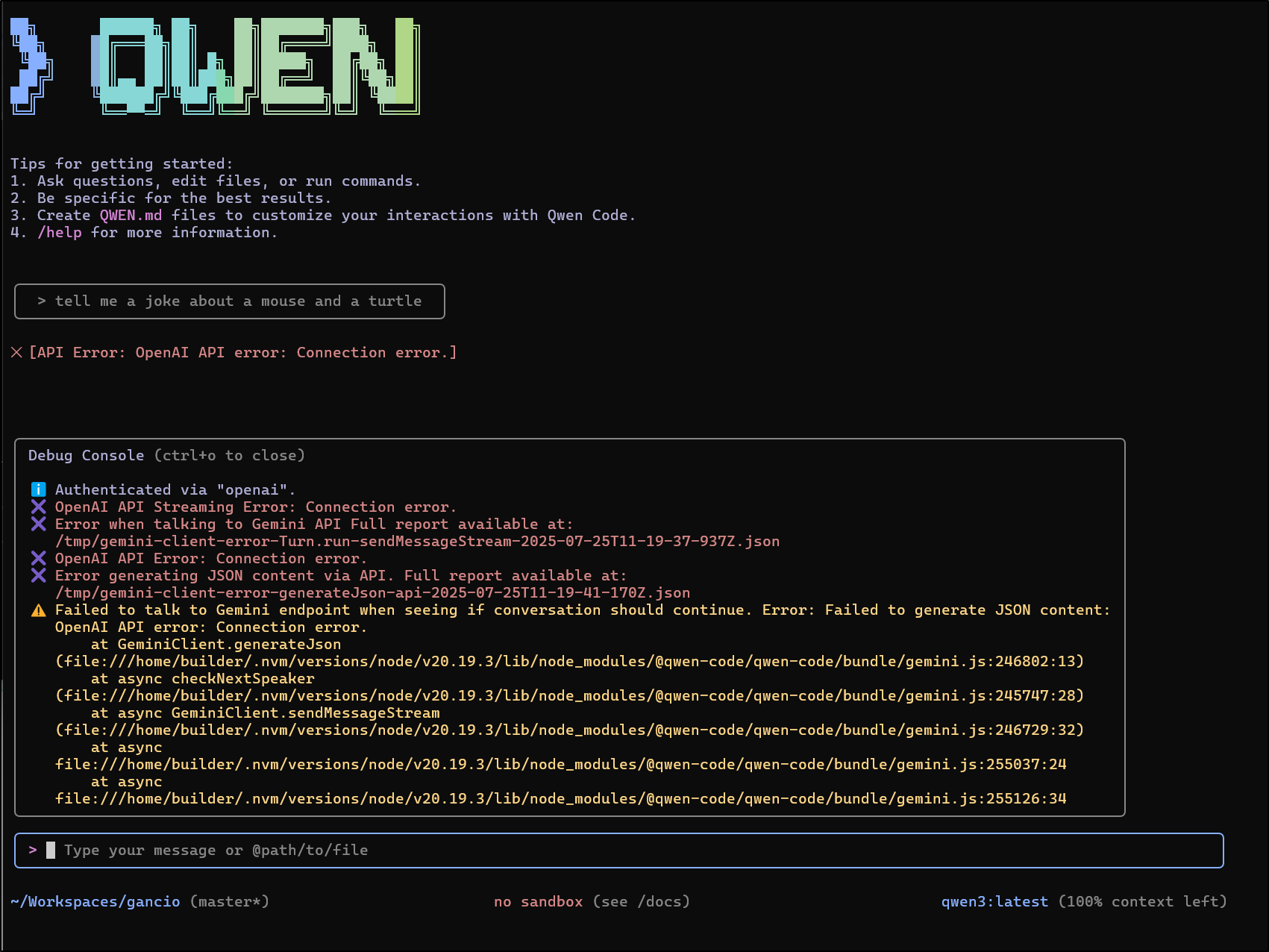Click the X icon beside 'OpenAI API Error: Connection error.'
Screen dimensions: 1269x952
point(38,558)
